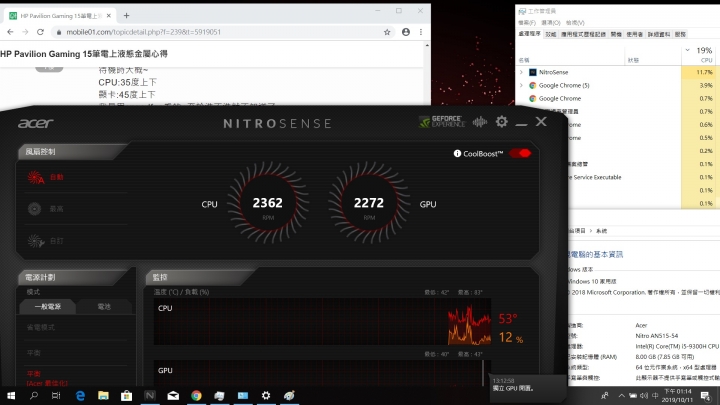
Task: Open Chrome three-dot menu
Action: (x=421, y=32)
